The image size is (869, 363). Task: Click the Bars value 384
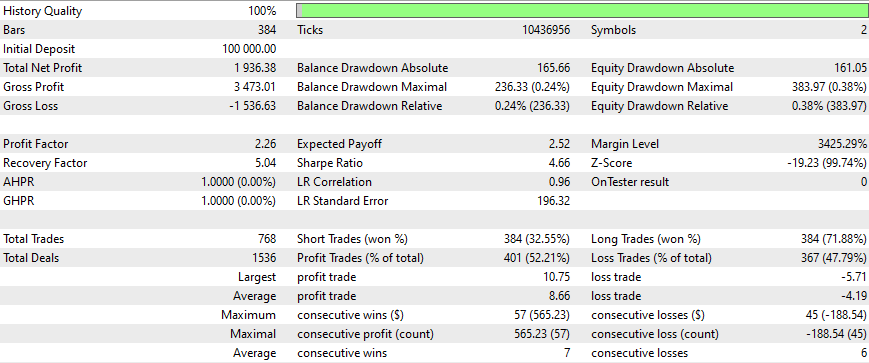(267, 30)
